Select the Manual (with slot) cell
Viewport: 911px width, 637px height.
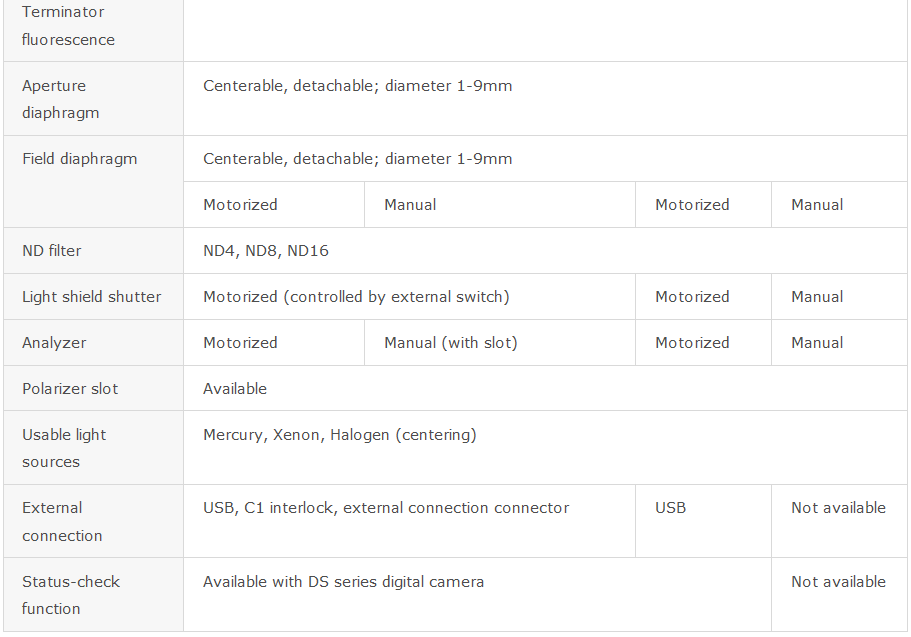click(x=500, y=342)
